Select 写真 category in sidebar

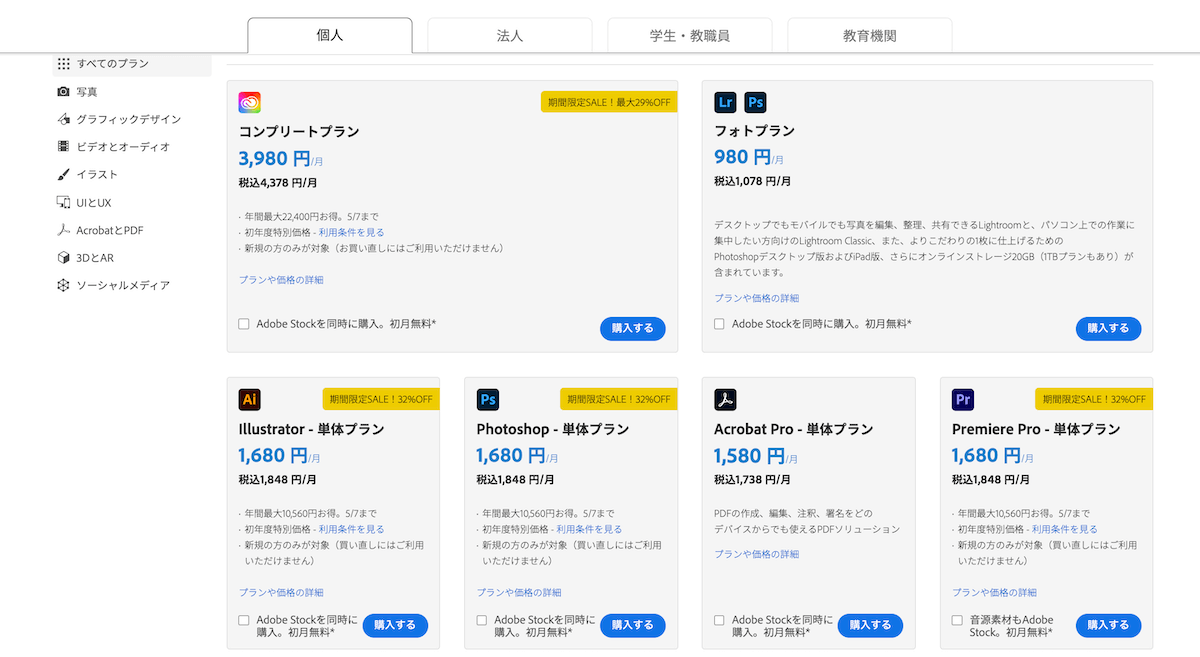[x=87, y=92]
